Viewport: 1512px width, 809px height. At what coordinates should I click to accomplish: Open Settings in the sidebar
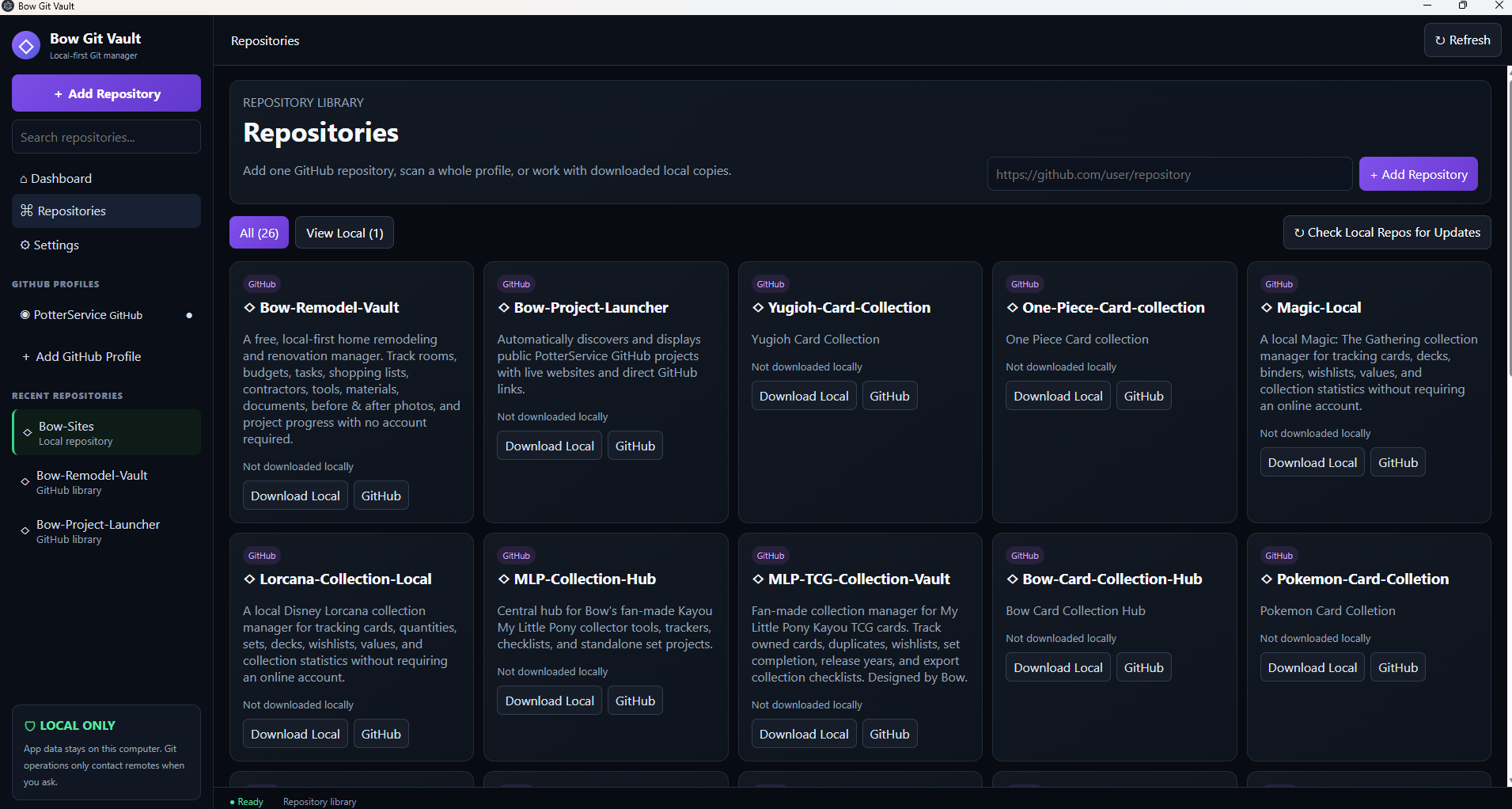pos(106,245)
